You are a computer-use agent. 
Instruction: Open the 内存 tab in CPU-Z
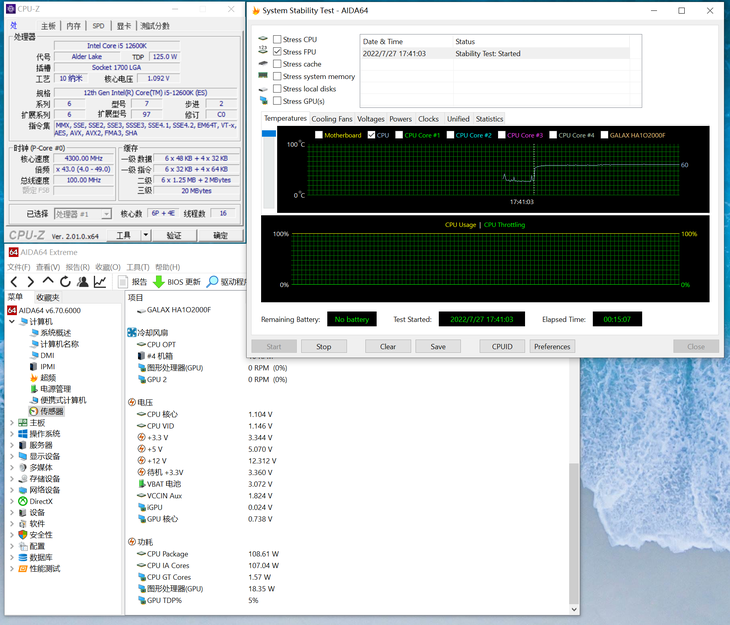(73, 26)
